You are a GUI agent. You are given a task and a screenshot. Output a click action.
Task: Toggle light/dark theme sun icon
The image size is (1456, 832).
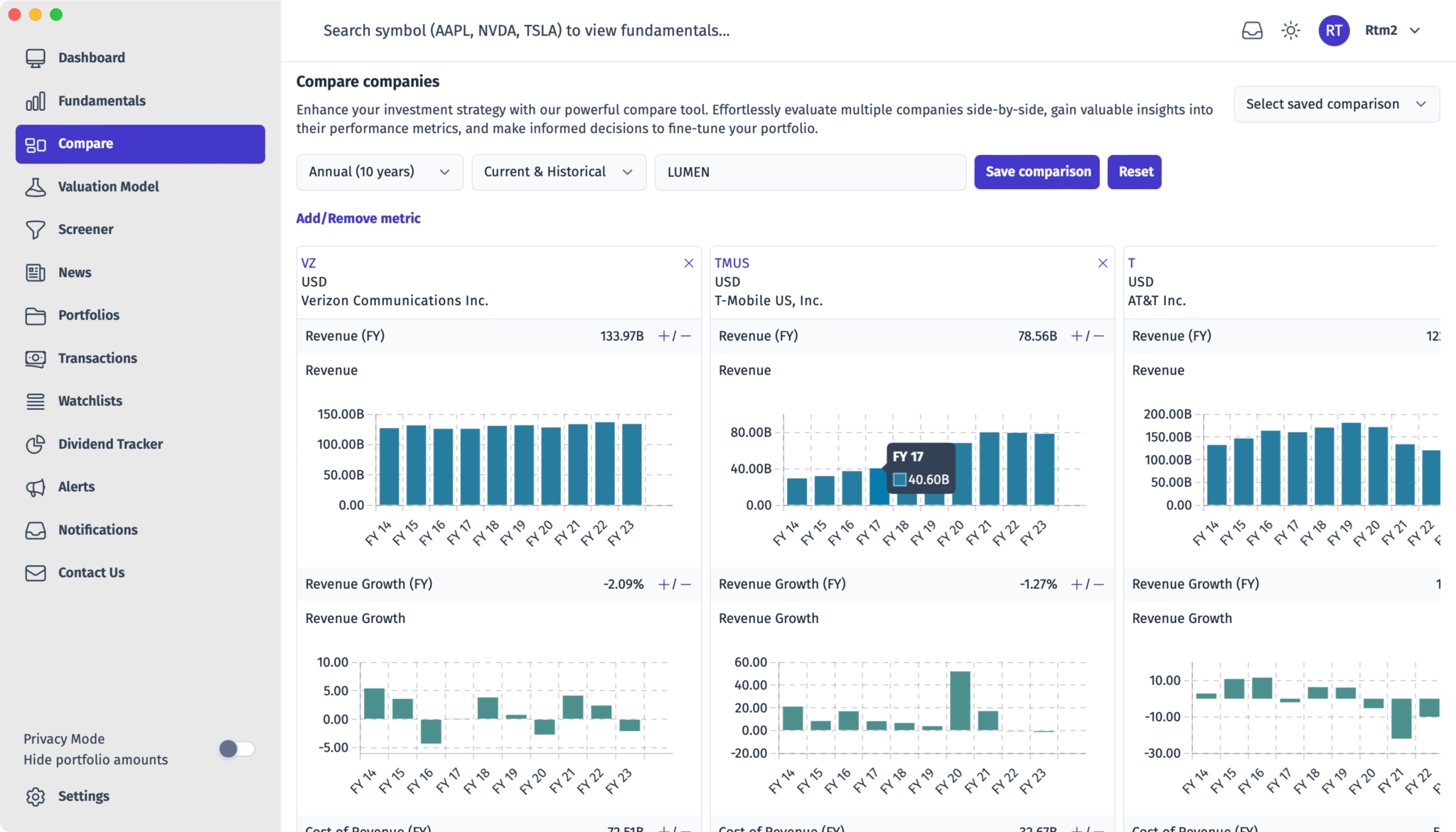[1290, 31]
